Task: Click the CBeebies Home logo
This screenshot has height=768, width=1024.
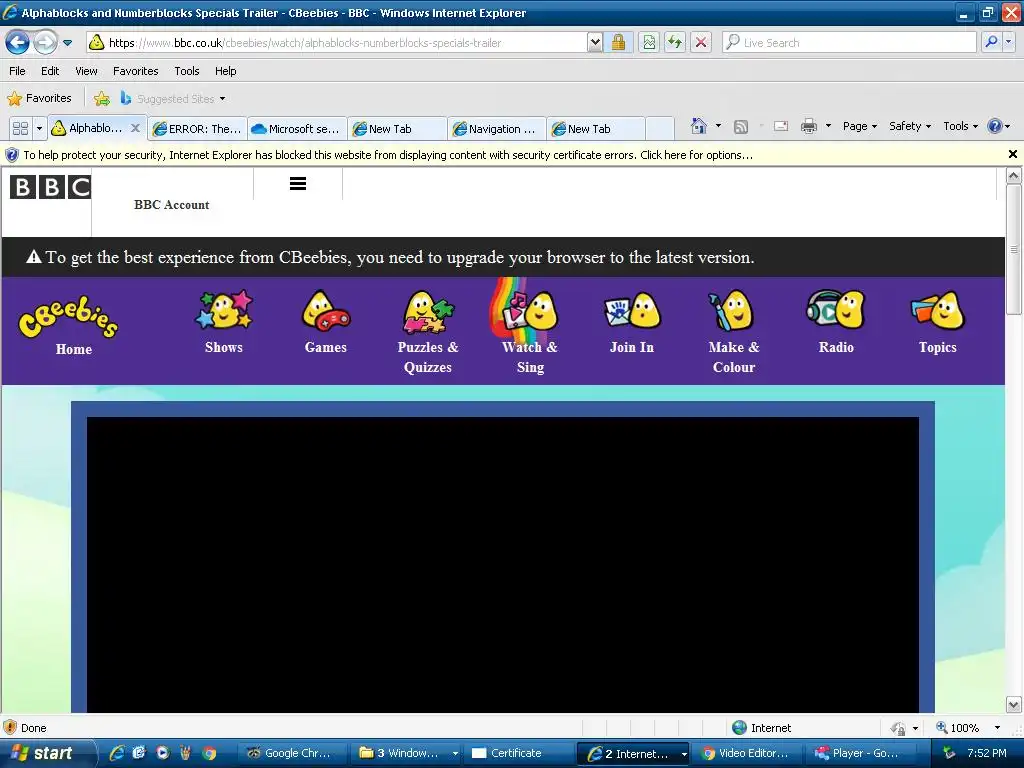Action: point(69,325)
